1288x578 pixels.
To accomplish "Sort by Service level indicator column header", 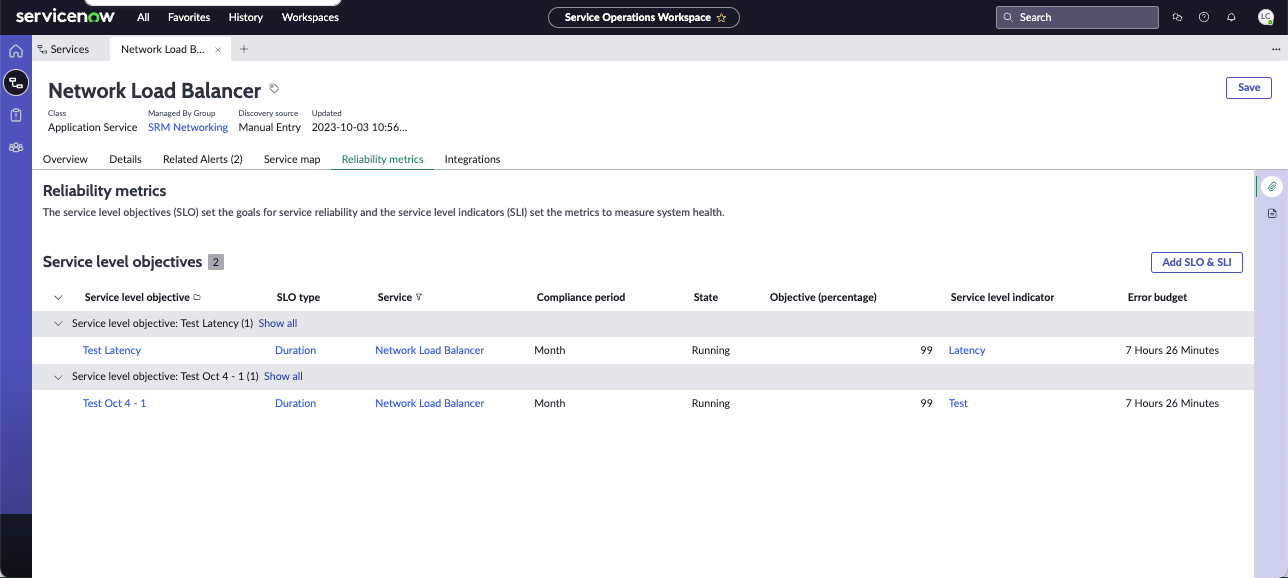I will pyautogui.click(x=1002, y=297).
